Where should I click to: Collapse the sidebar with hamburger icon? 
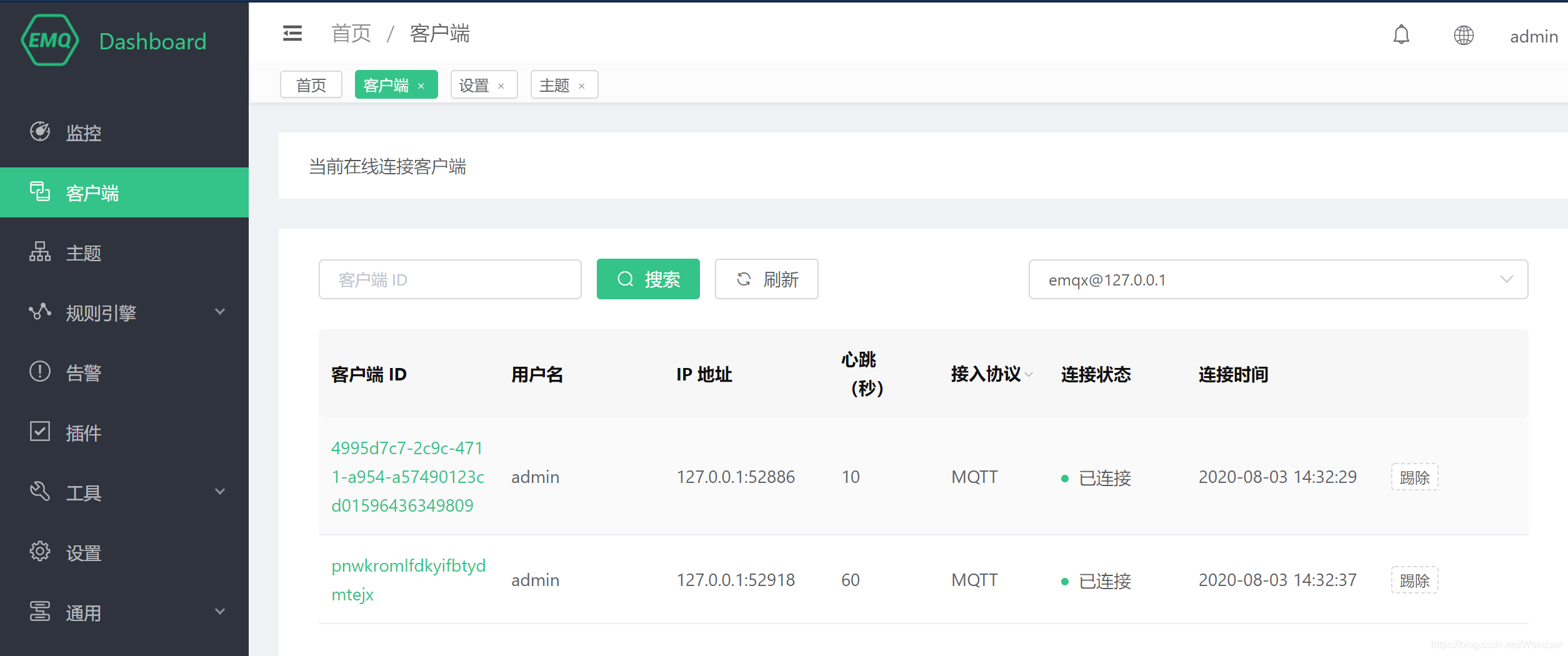coord(292,33)
